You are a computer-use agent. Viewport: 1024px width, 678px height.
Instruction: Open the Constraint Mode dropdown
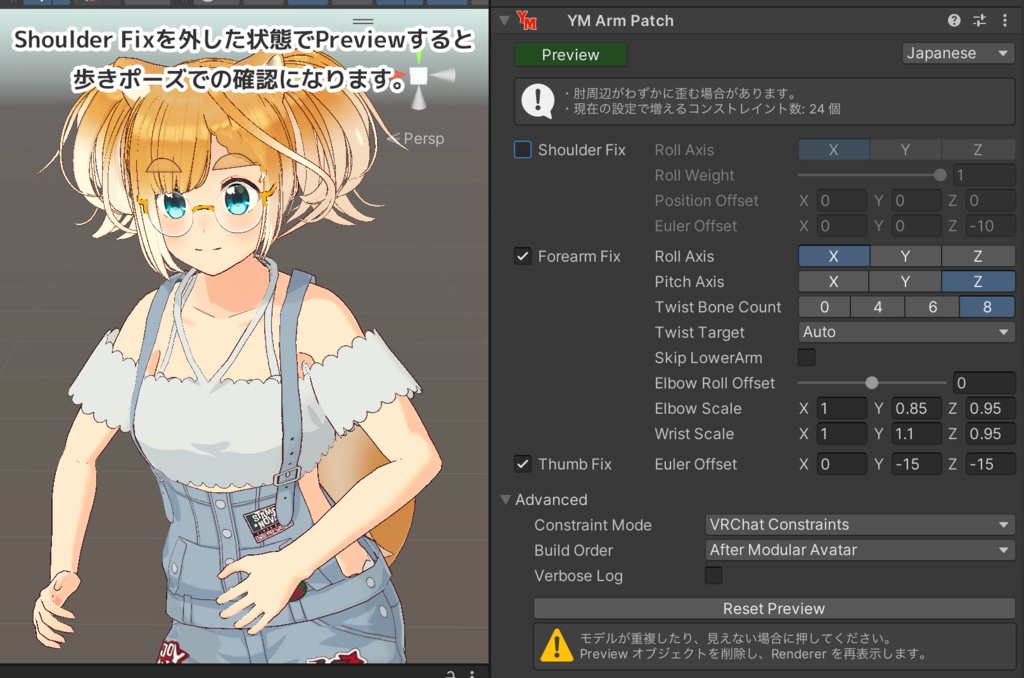[x=859, y=525]
